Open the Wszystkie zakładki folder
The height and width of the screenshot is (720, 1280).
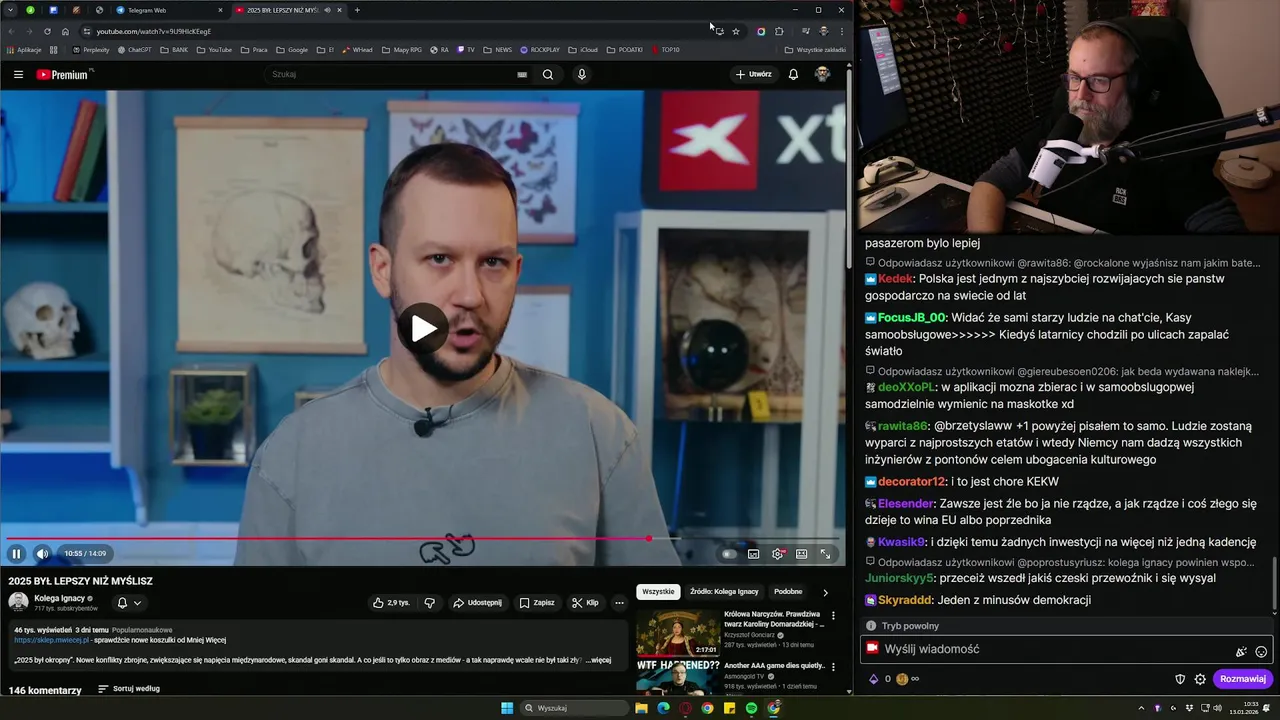click(x=815, y=49)
